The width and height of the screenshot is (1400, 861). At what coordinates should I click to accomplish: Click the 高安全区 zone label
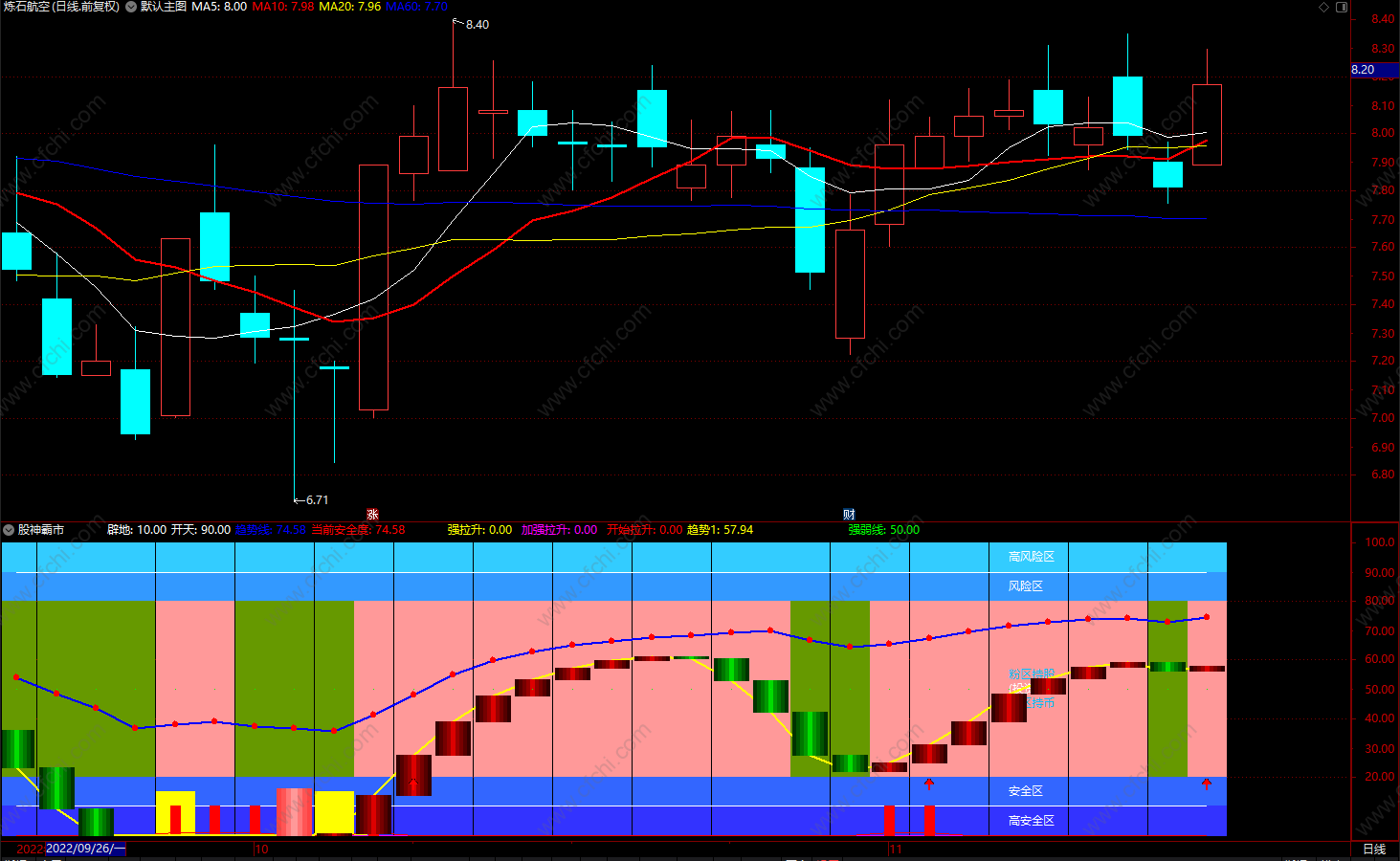point(1032,821)
